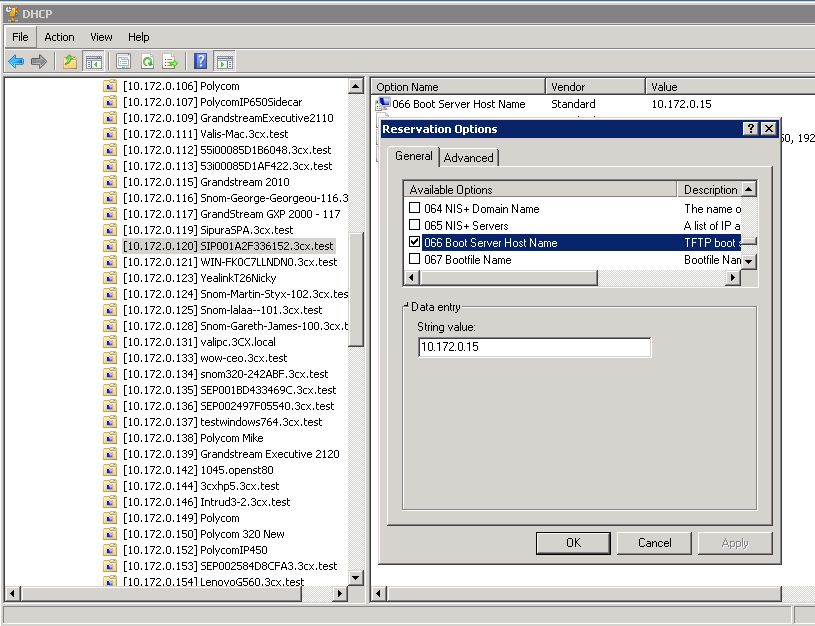This screenshot has height=626, width=815.
Task: Sort by Value column header
Action: (x=730, y=87)
